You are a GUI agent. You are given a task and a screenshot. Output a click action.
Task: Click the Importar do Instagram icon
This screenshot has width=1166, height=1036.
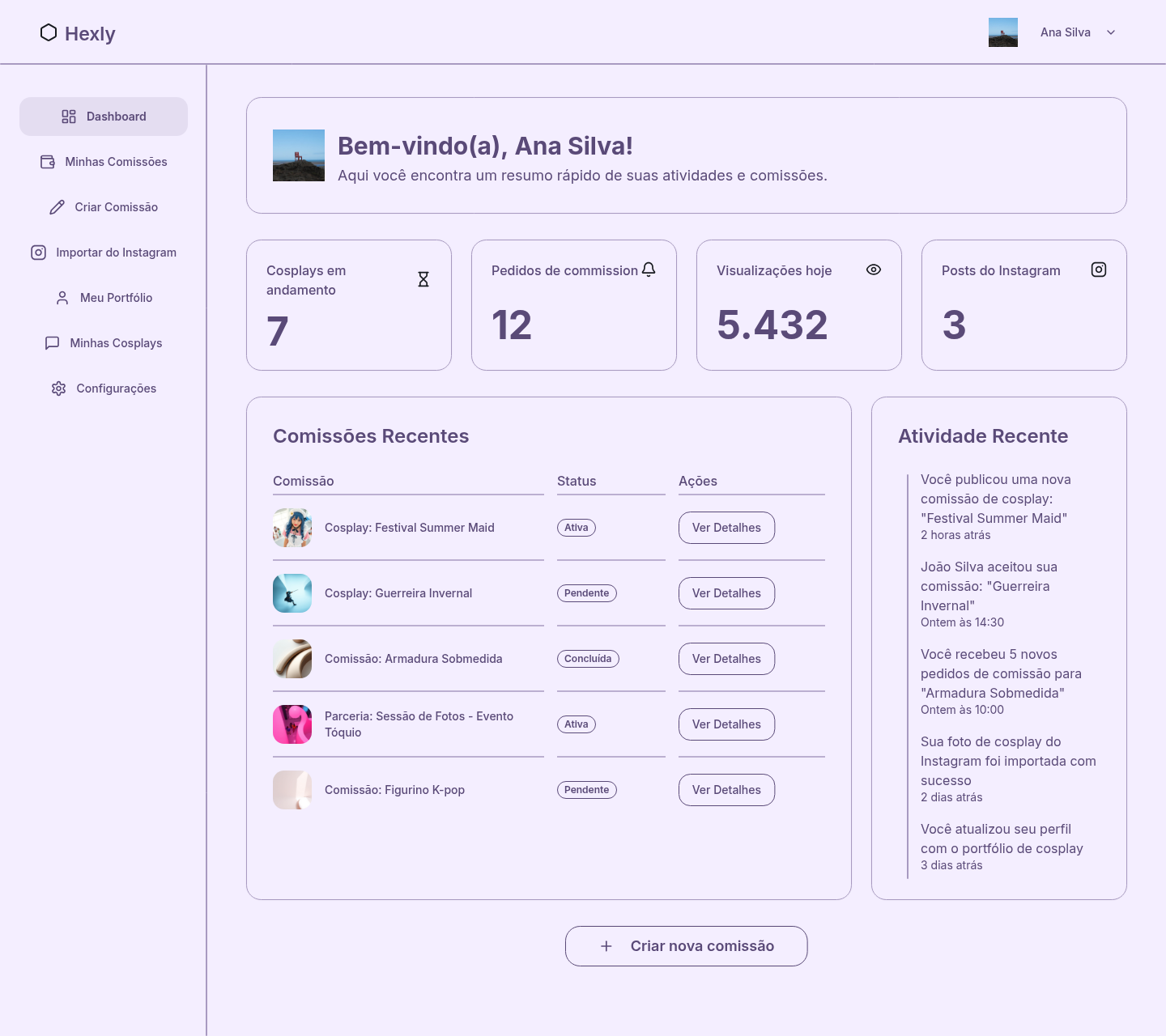pyautogui.click(x=38, y=253)
